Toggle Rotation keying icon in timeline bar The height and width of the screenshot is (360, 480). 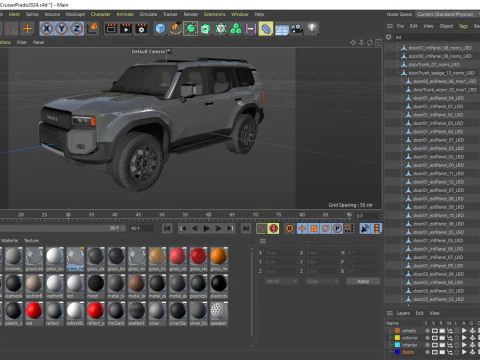(x=326, y=228)
